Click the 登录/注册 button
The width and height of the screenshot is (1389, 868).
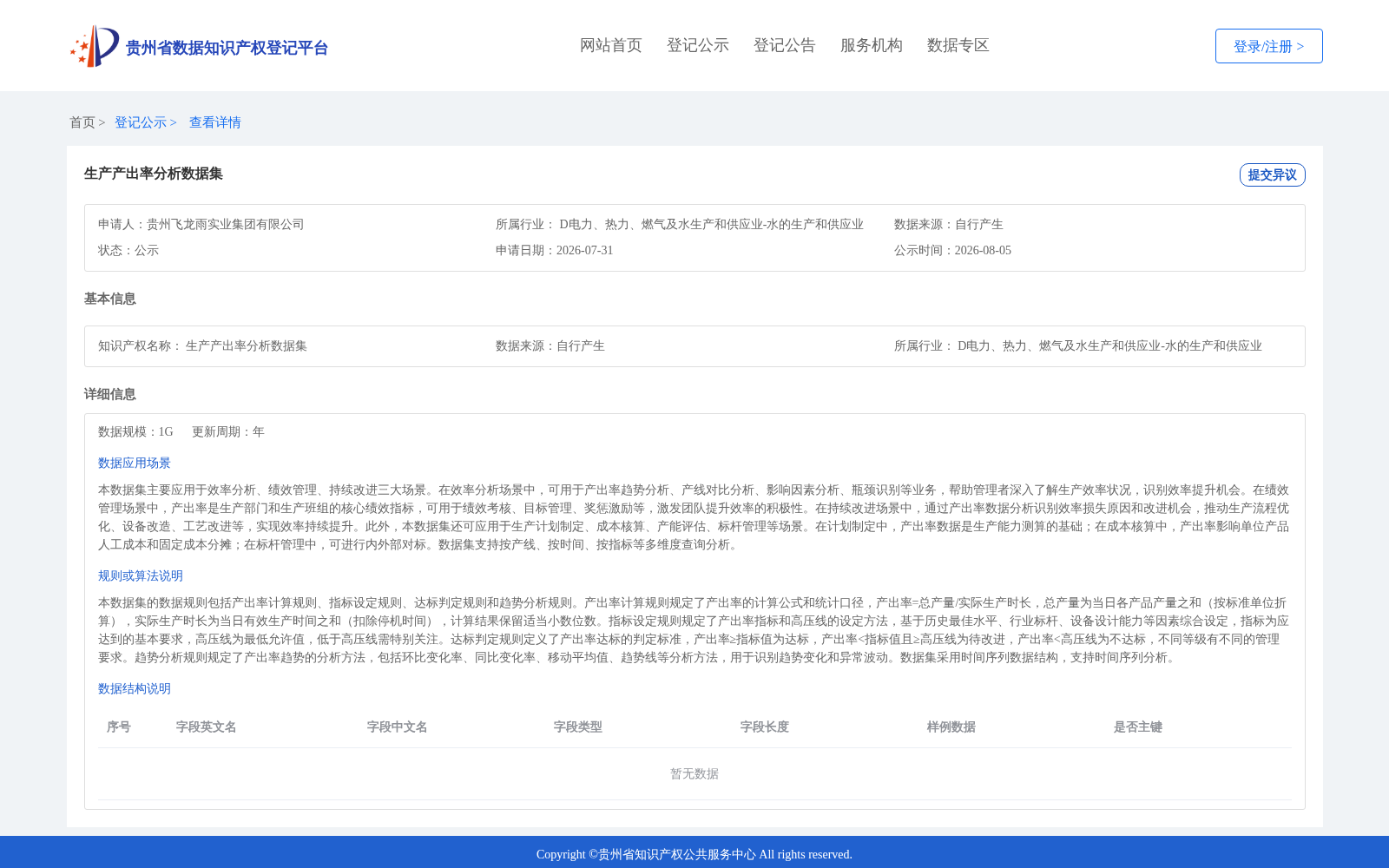tap(1269, 46)
